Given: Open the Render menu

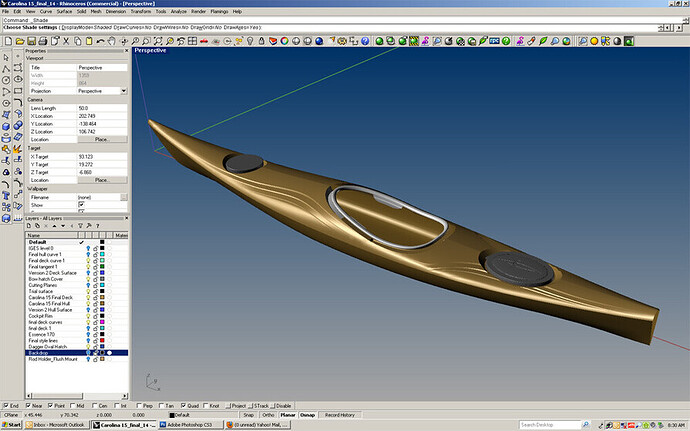Looking at the screenshot, I should [198, 11].
